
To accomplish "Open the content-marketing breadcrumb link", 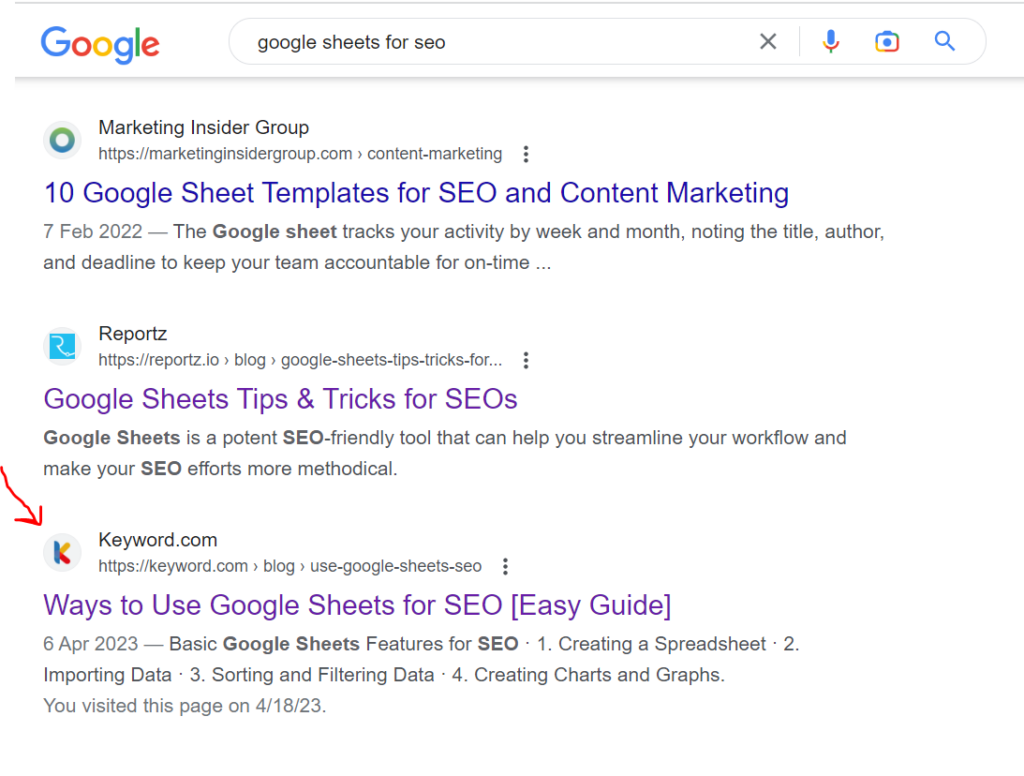I will (434, 154).
